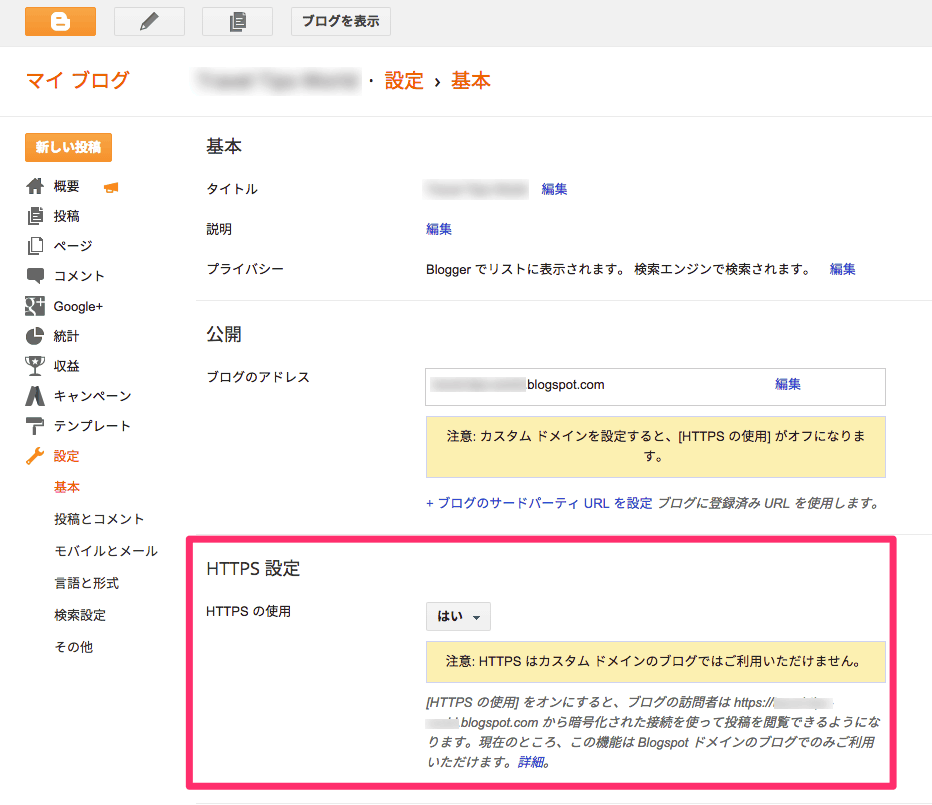Open the stats pie chart icon
Viewport: 932px width, 805px height.
coord(35,336)
